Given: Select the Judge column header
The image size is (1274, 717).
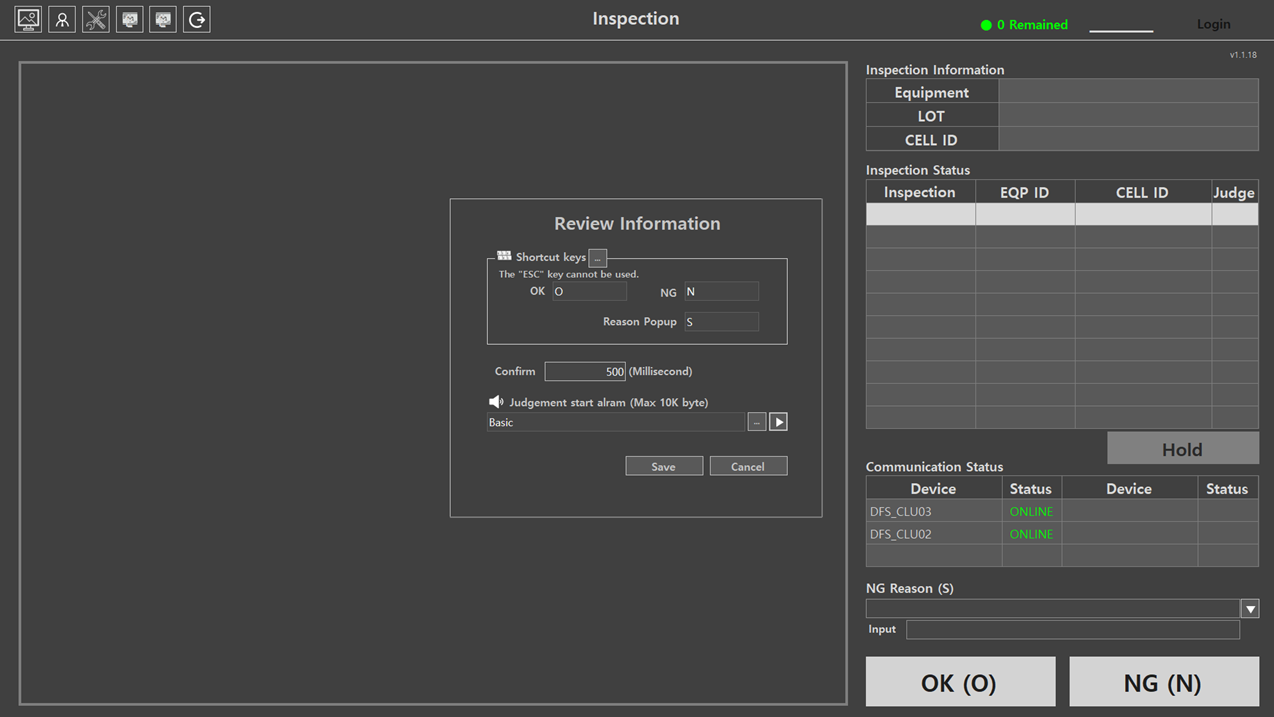Looking at the screenshot, I should coord(1234,192).
